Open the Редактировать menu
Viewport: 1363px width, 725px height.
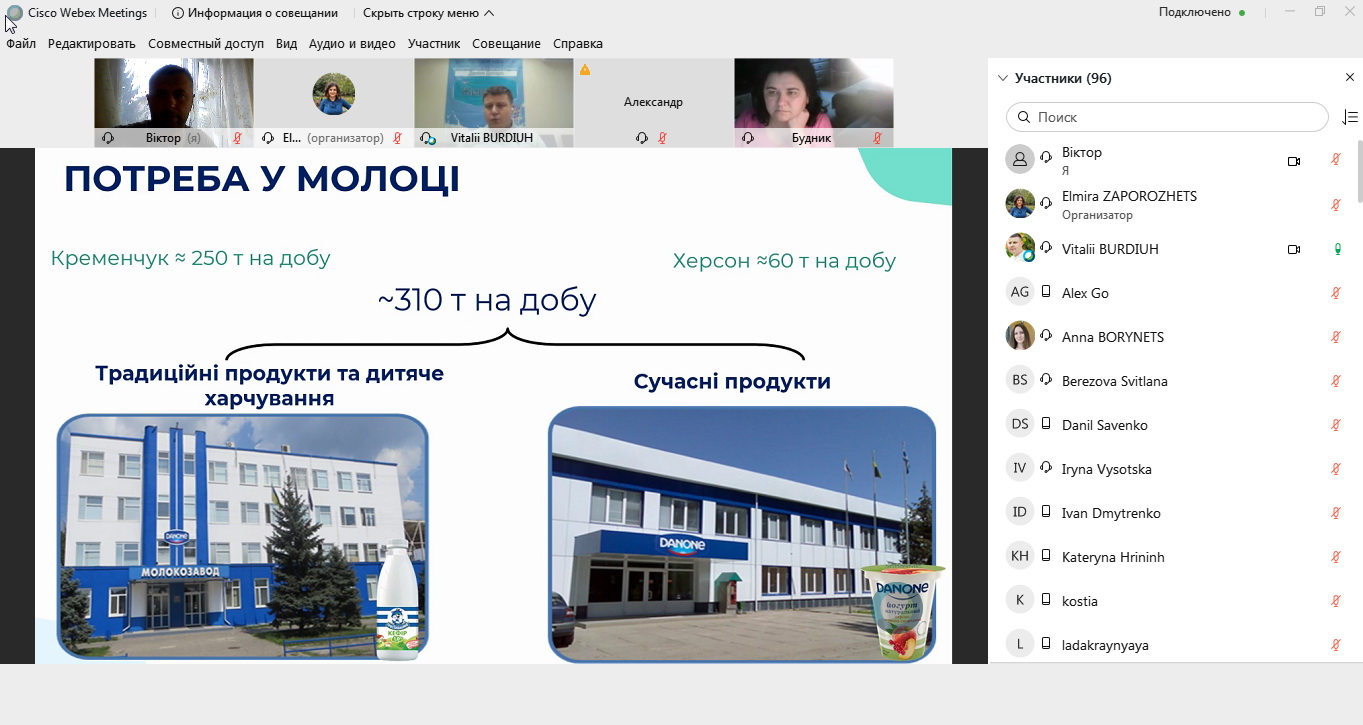tap(92, 44)
